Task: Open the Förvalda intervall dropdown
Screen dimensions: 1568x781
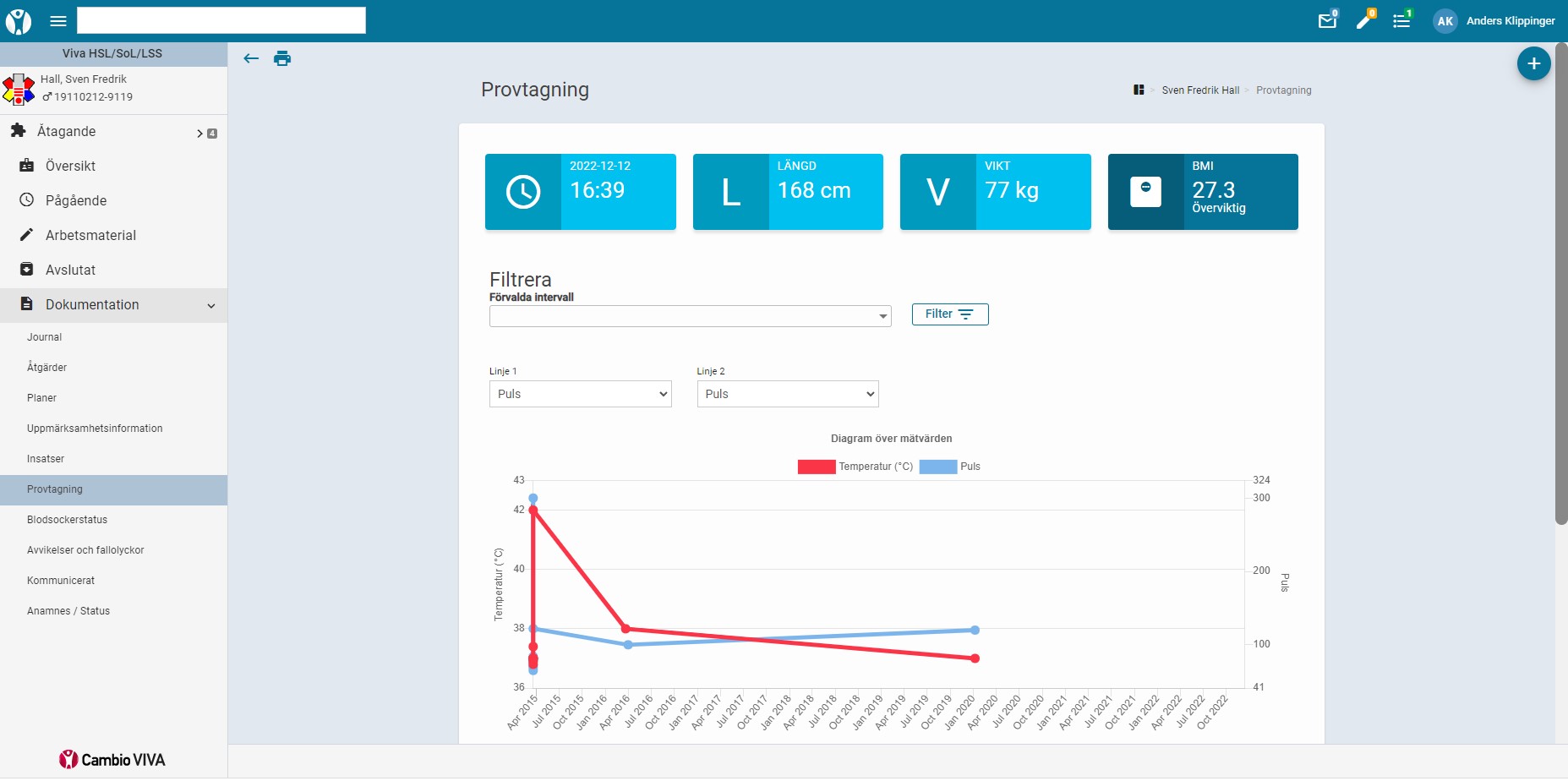Action: [x=690, y=316]
